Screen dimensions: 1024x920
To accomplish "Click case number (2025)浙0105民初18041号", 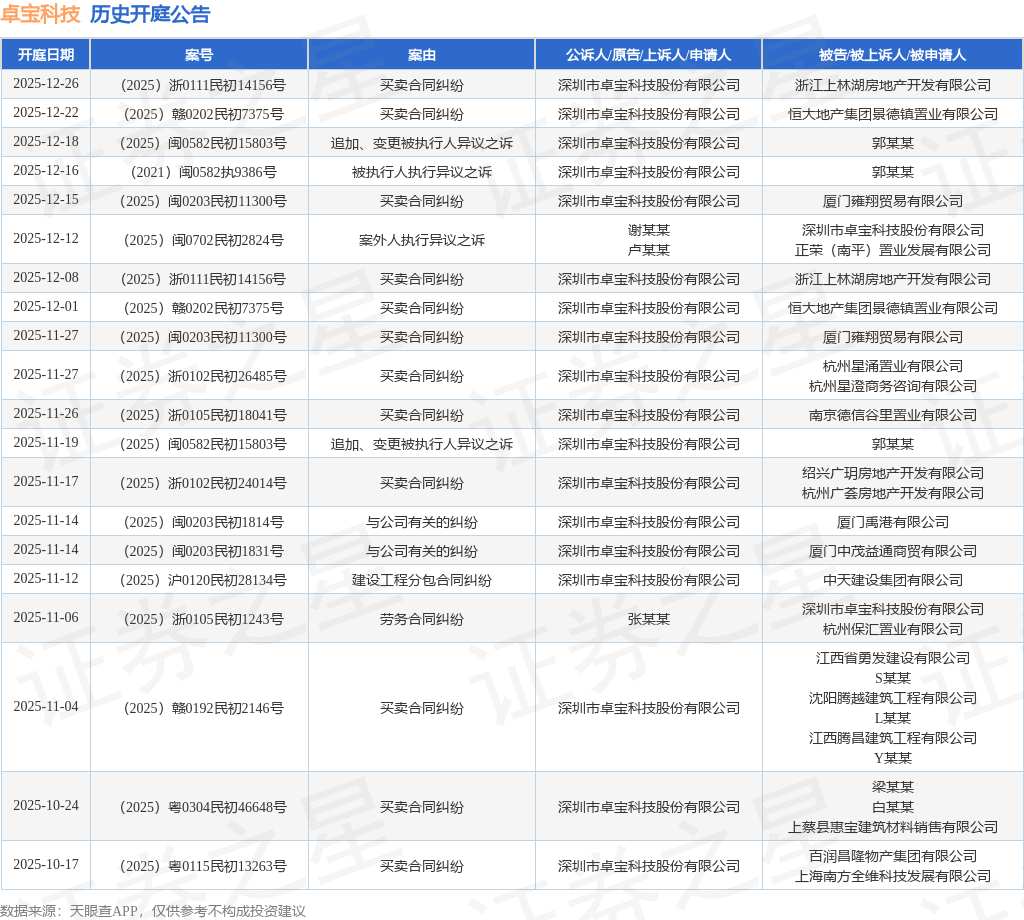I will pos(204,415).
